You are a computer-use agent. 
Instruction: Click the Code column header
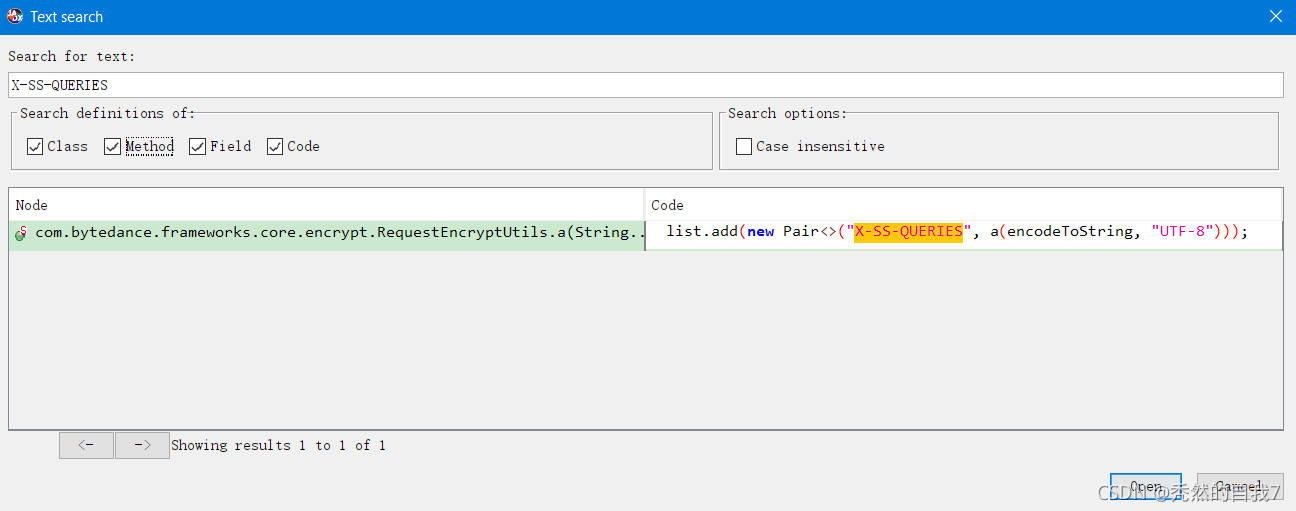964,205
